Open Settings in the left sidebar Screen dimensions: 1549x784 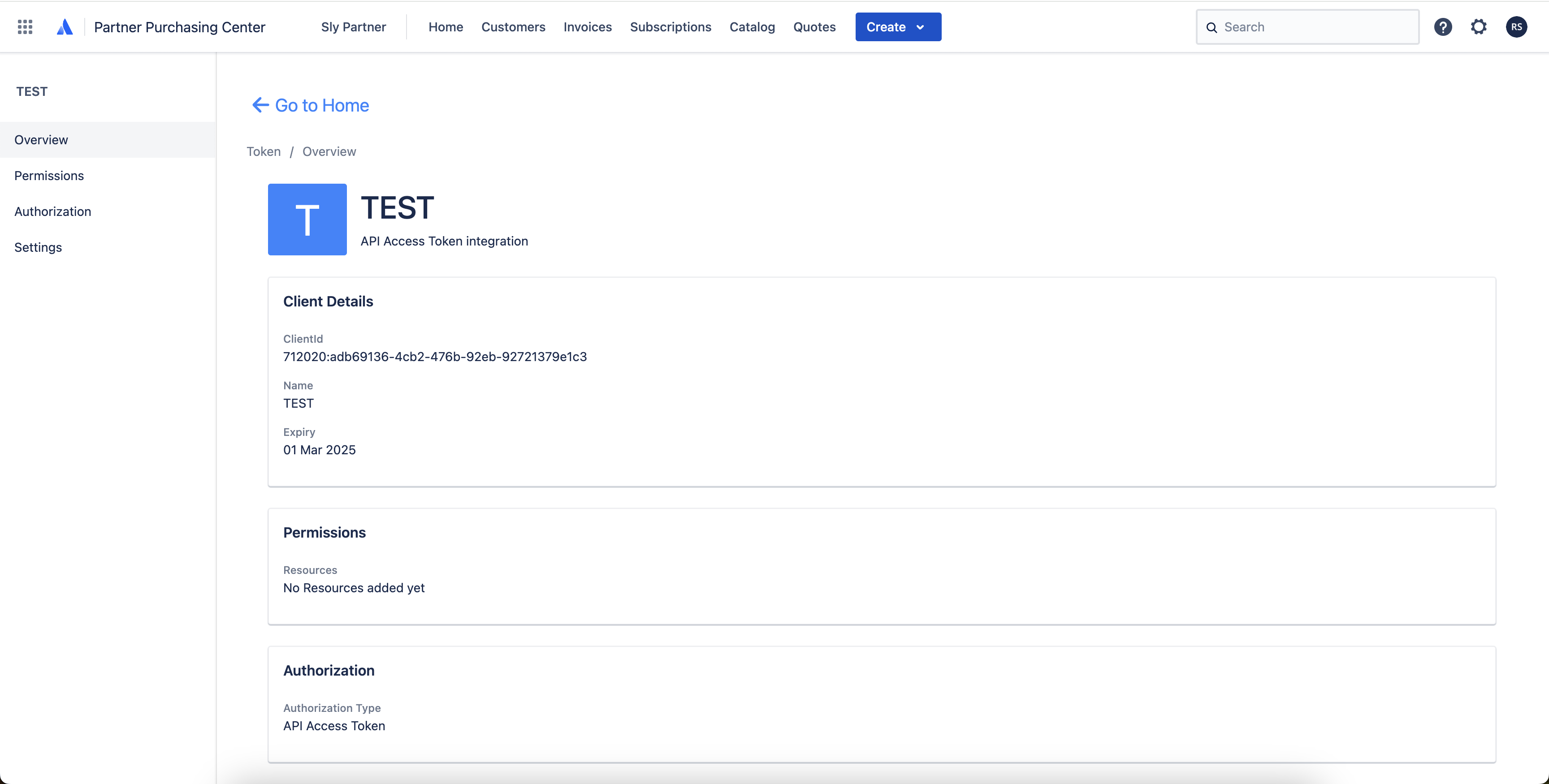click(38, 247)
